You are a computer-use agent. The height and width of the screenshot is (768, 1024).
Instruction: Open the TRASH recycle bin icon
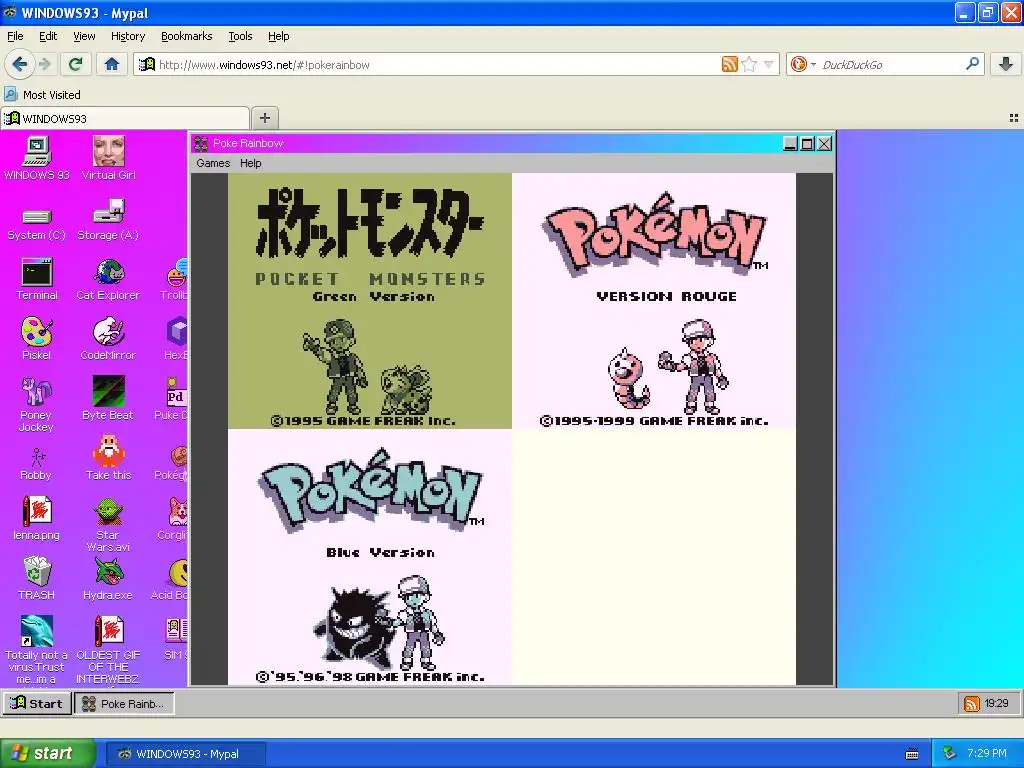point(37,579)
